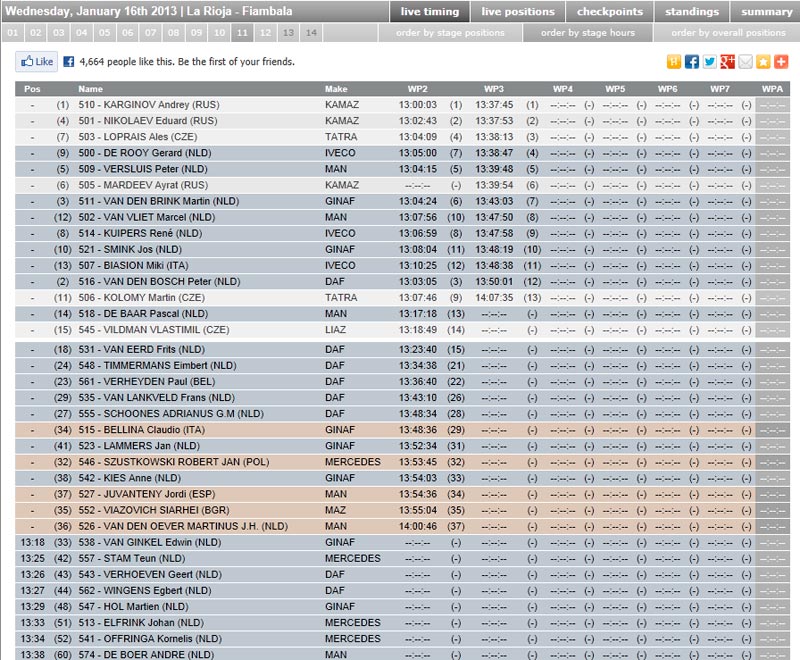Click the WP4 column header

click(x=563, y=89)
